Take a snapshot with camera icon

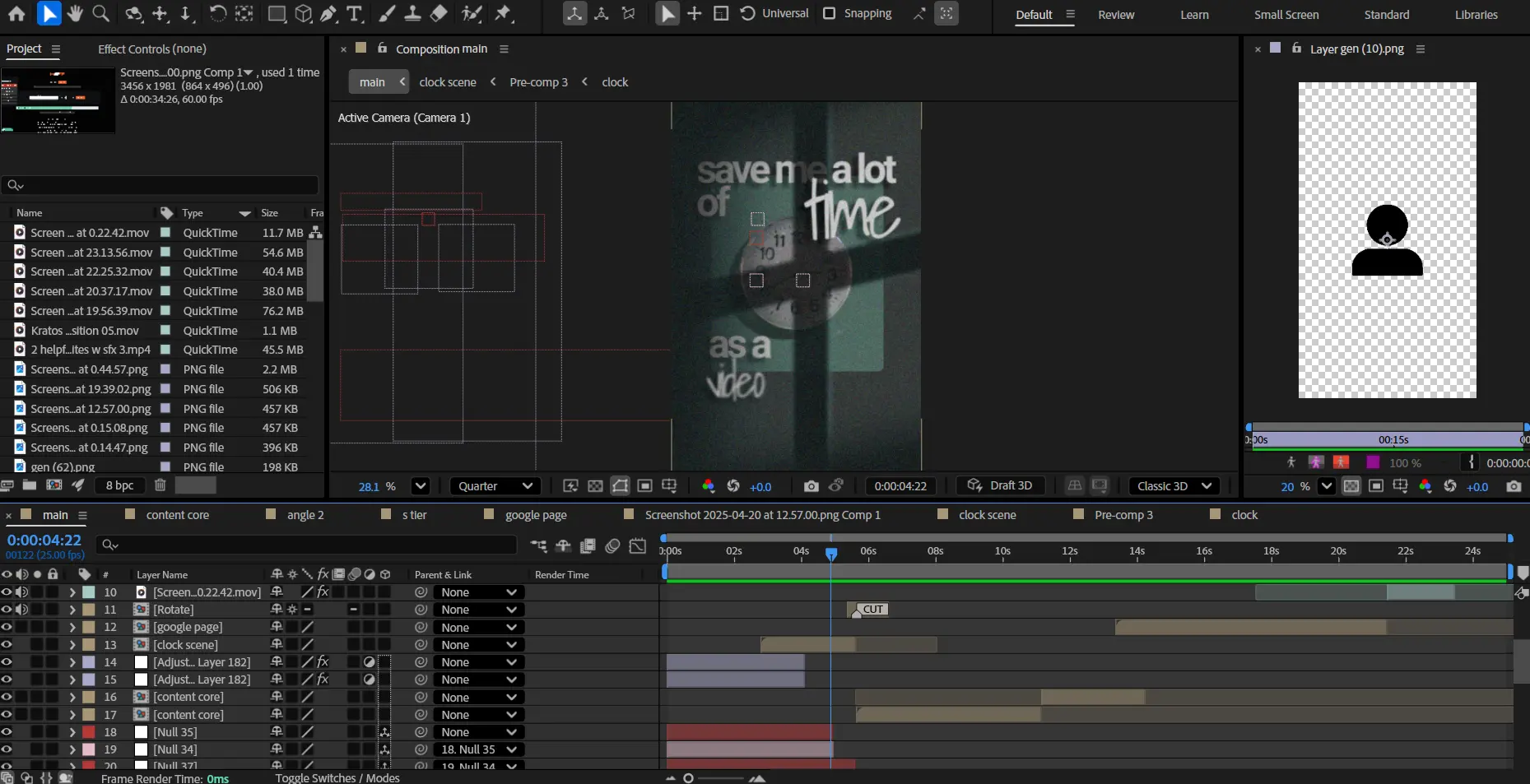click(811, 486)
